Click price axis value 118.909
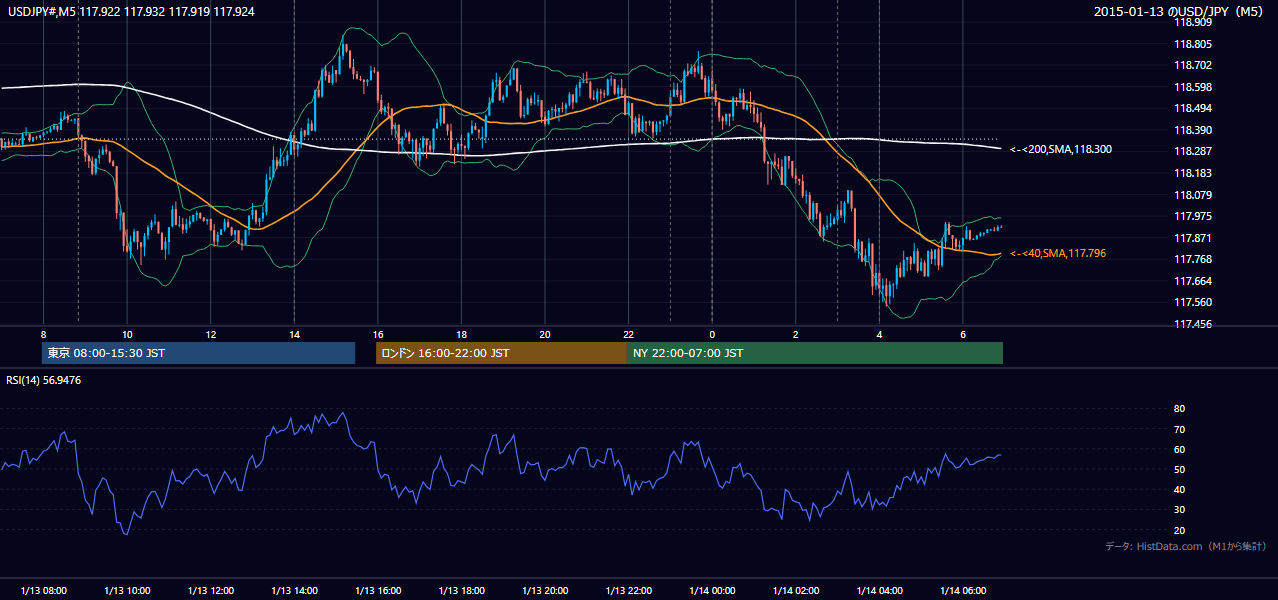1278x600 pixels. coord(1191,23)
